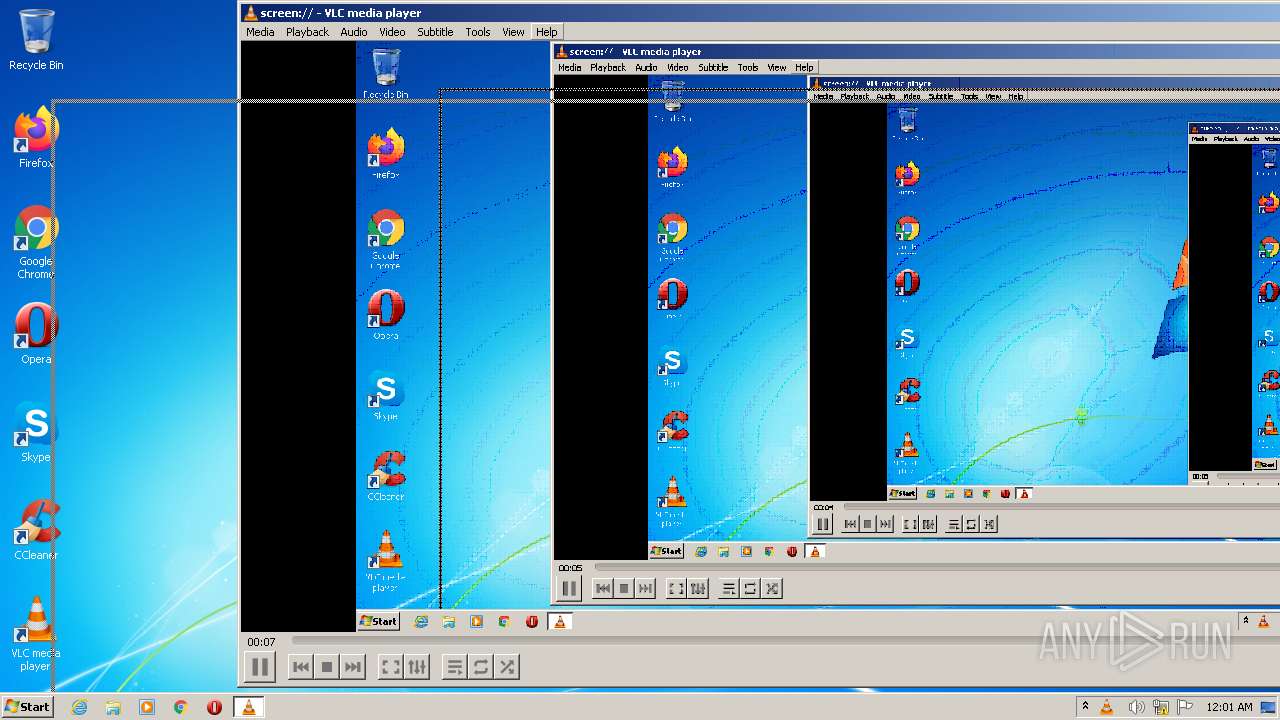Toggle random shuffle playback in VLC
The height and width of the screenshot is (720, 1280).
[507, 667]
